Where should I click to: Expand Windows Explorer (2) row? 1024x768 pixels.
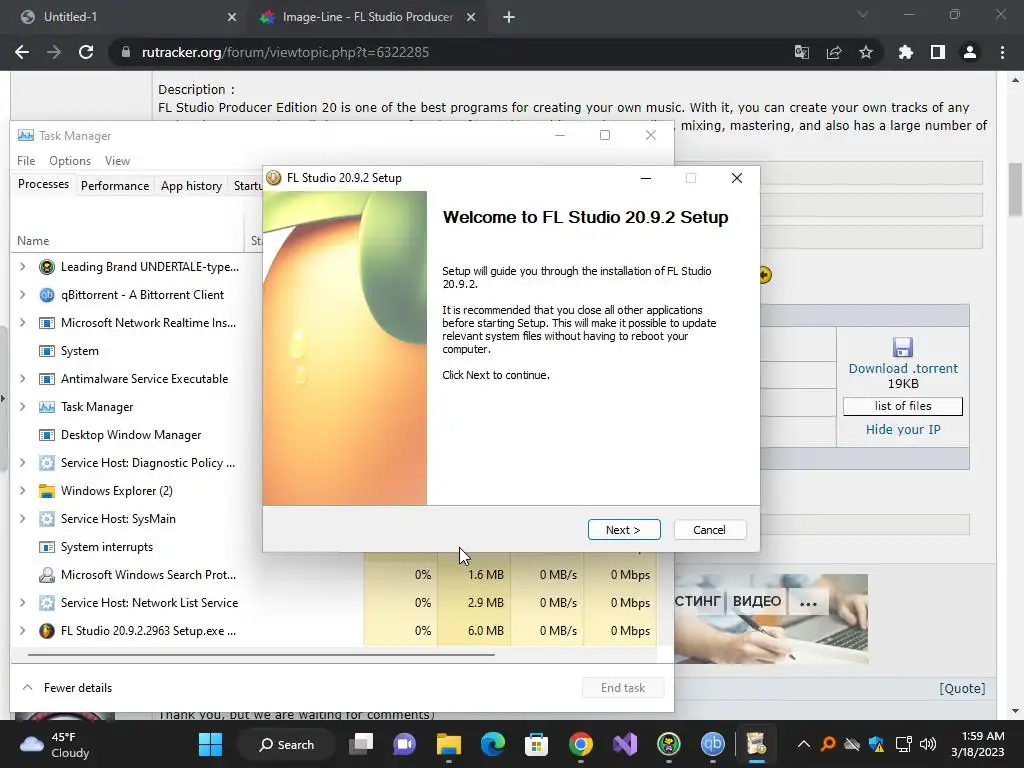23,490
